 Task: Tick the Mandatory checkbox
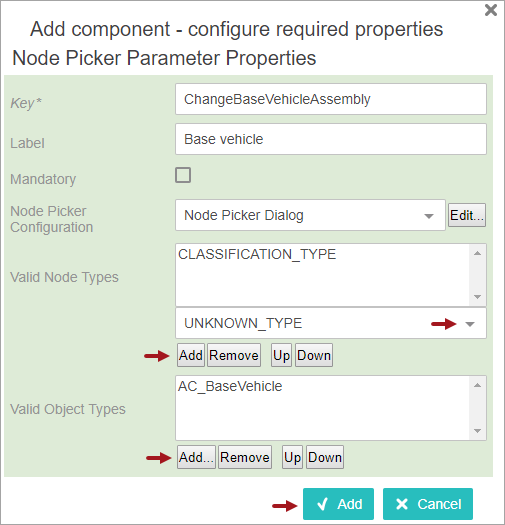pos(183,175)
